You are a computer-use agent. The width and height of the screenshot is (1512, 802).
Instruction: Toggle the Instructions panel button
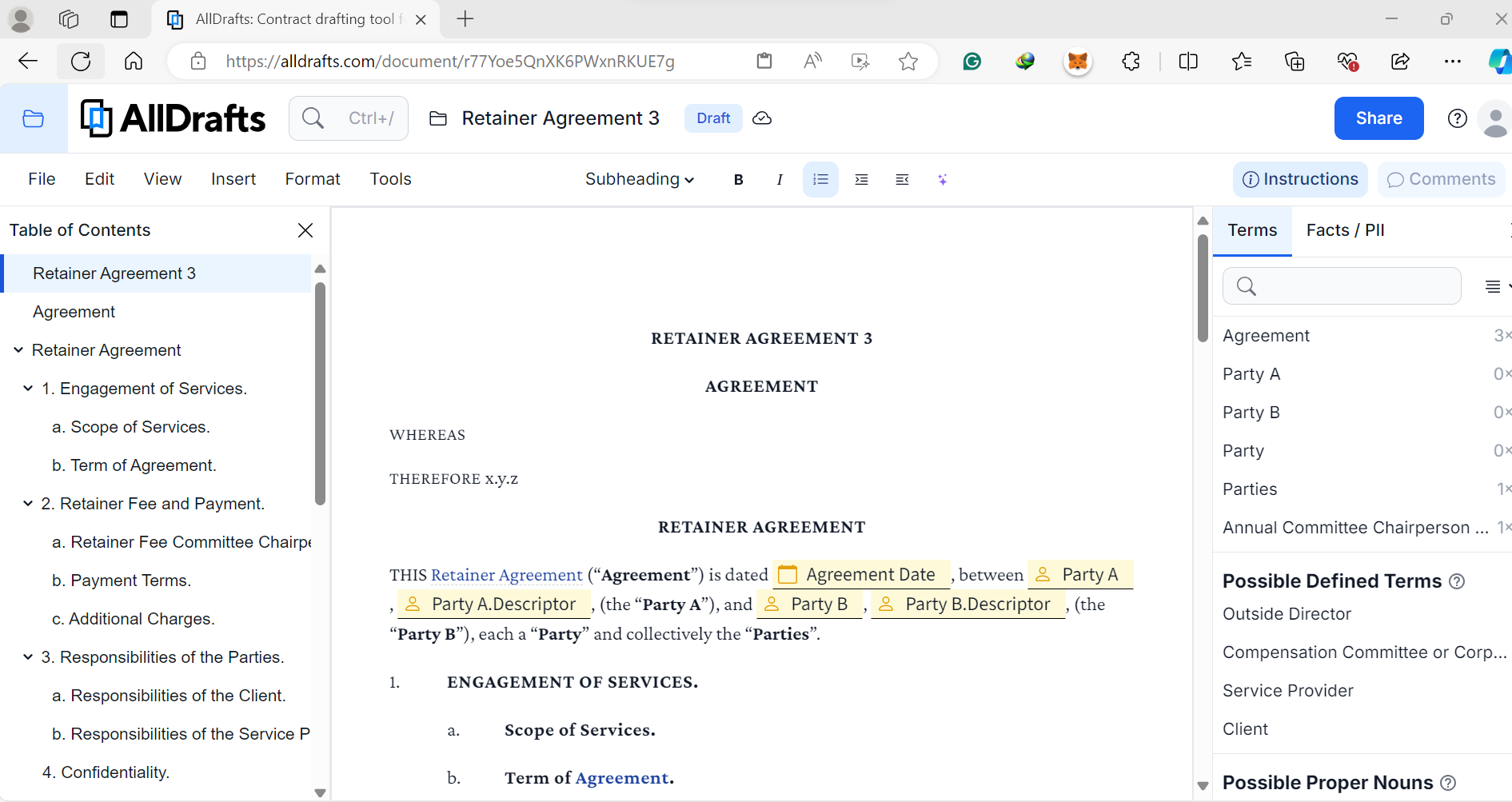pos(1300,179)
